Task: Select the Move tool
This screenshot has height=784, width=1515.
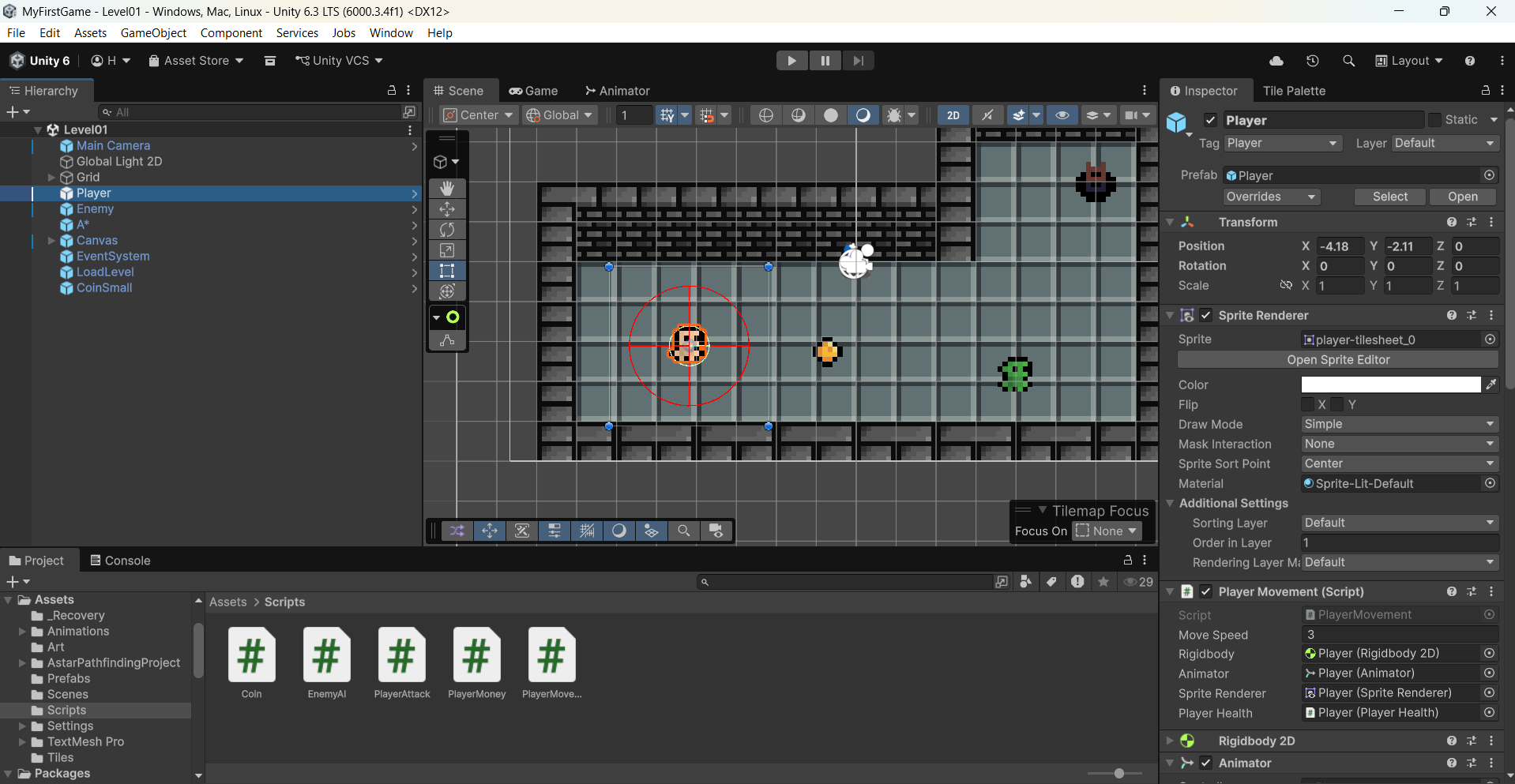Action: tap(447, 209)
